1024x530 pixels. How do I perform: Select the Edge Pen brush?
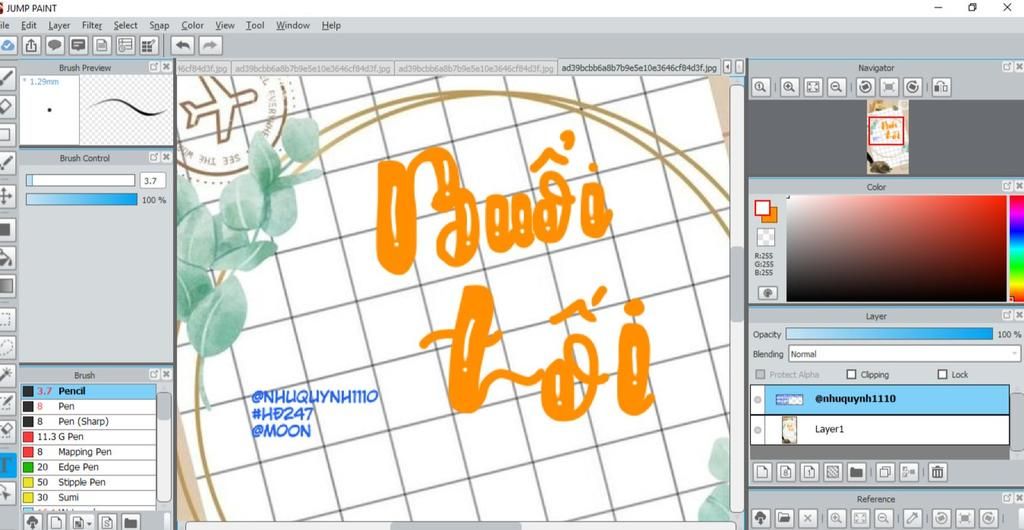[x=88, y=467]
